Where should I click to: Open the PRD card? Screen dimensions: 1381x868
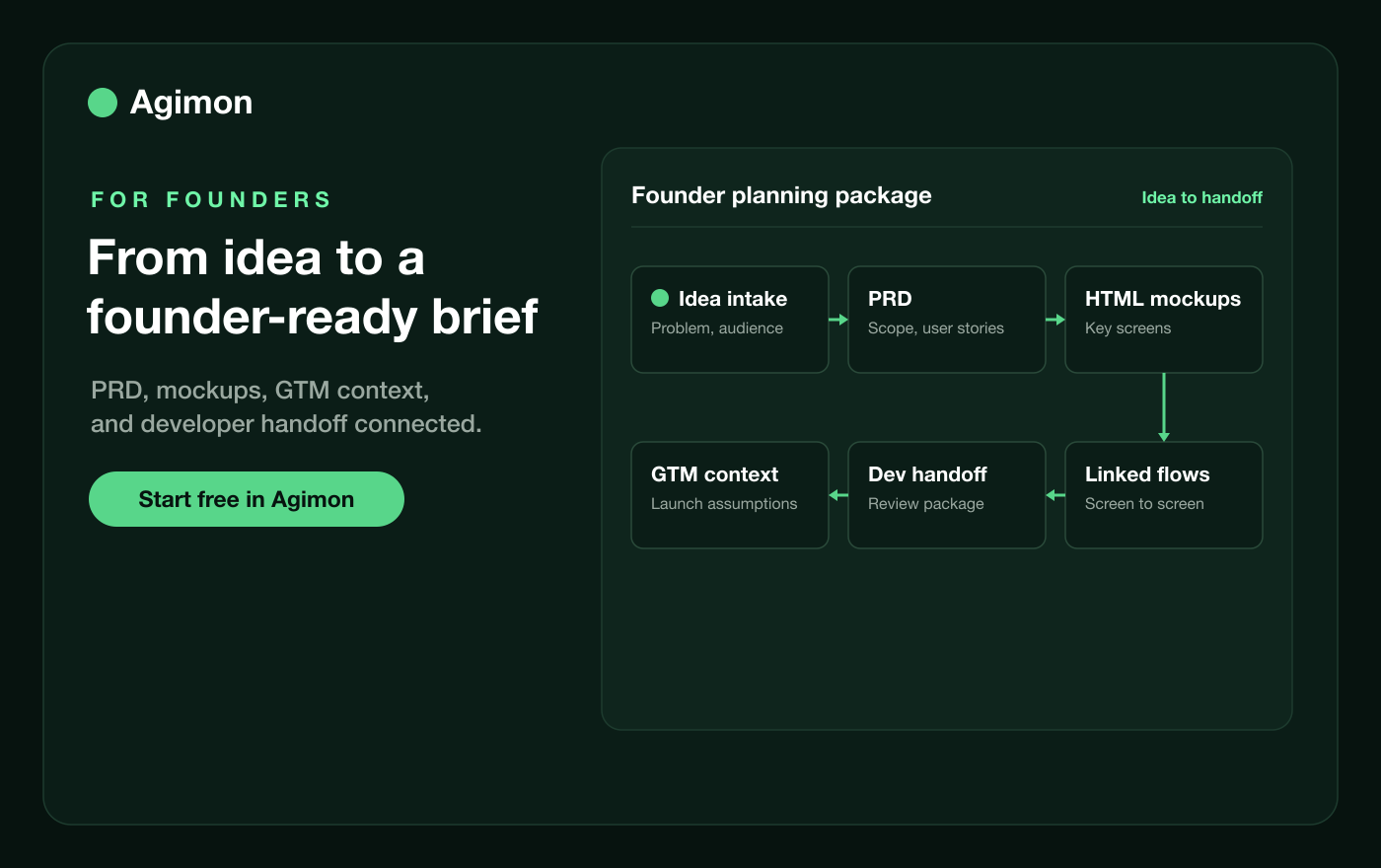click(947, 320)
